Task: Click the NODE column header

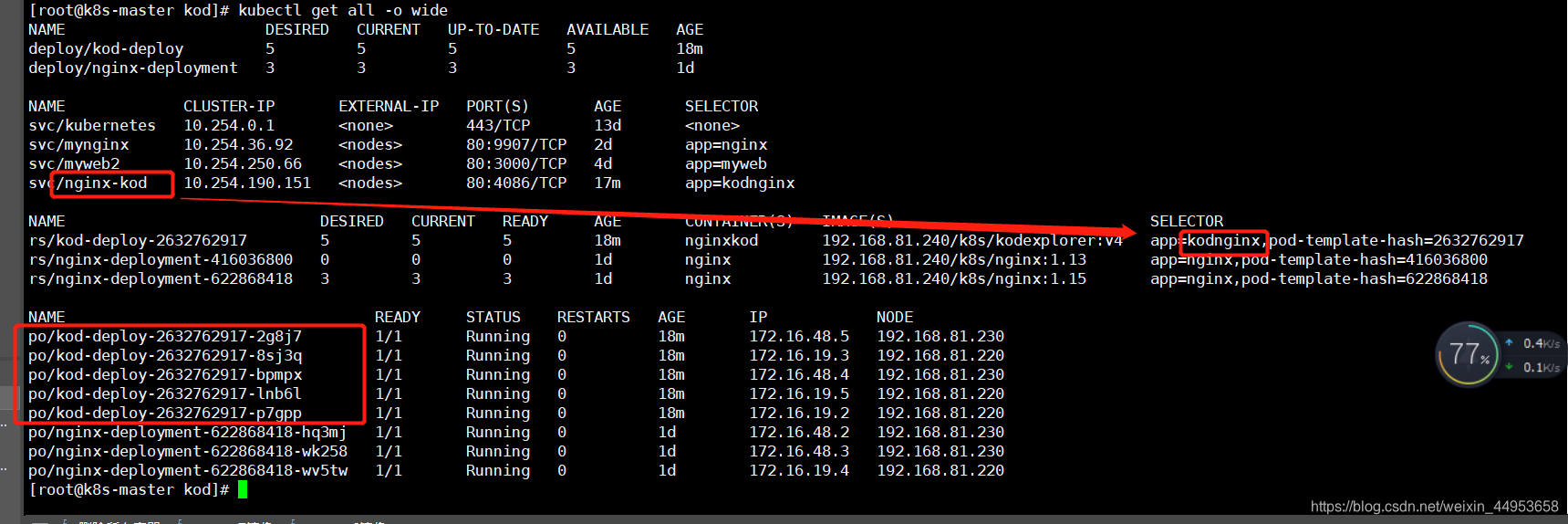Action: (895, 317)
